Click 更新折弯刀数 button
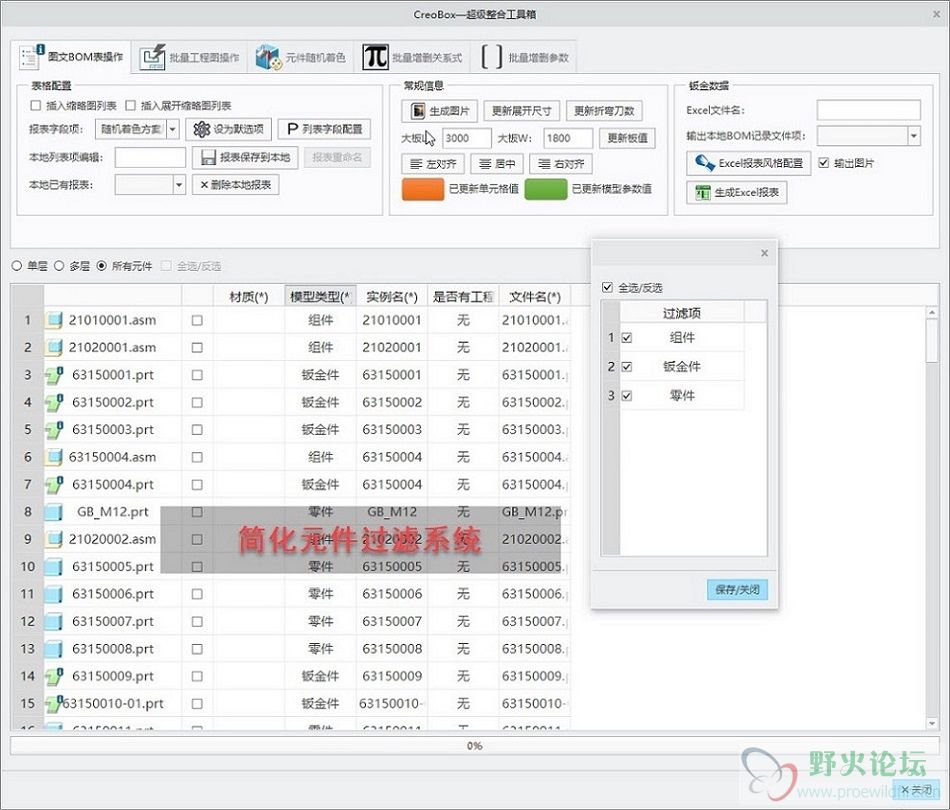The image size is (950, 810). [604, 111]
